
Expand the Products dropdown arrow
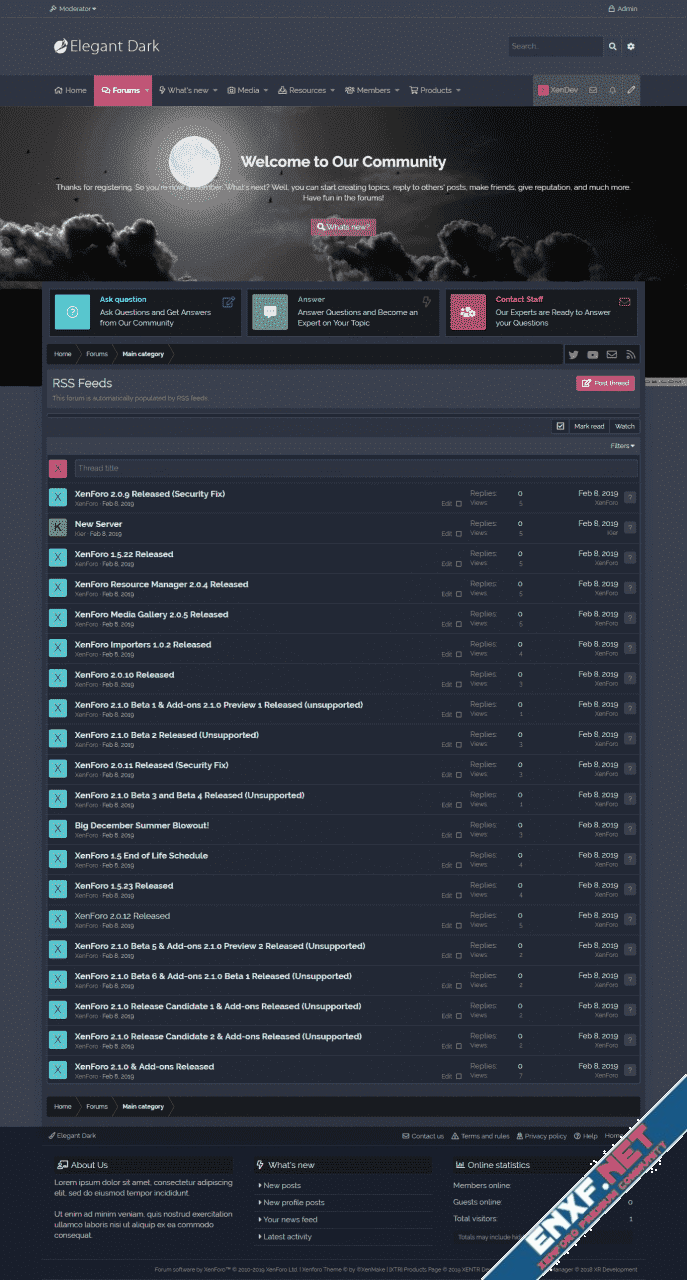click(458, 90)
